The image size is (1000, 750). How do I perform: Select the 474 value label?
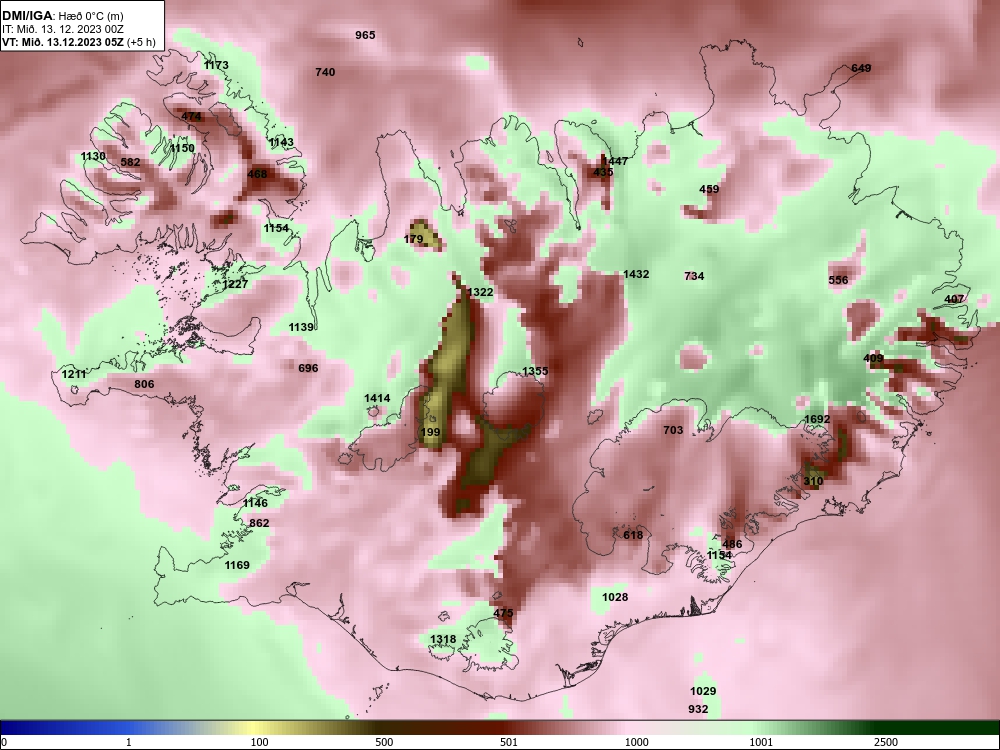(x=191, y=116)
